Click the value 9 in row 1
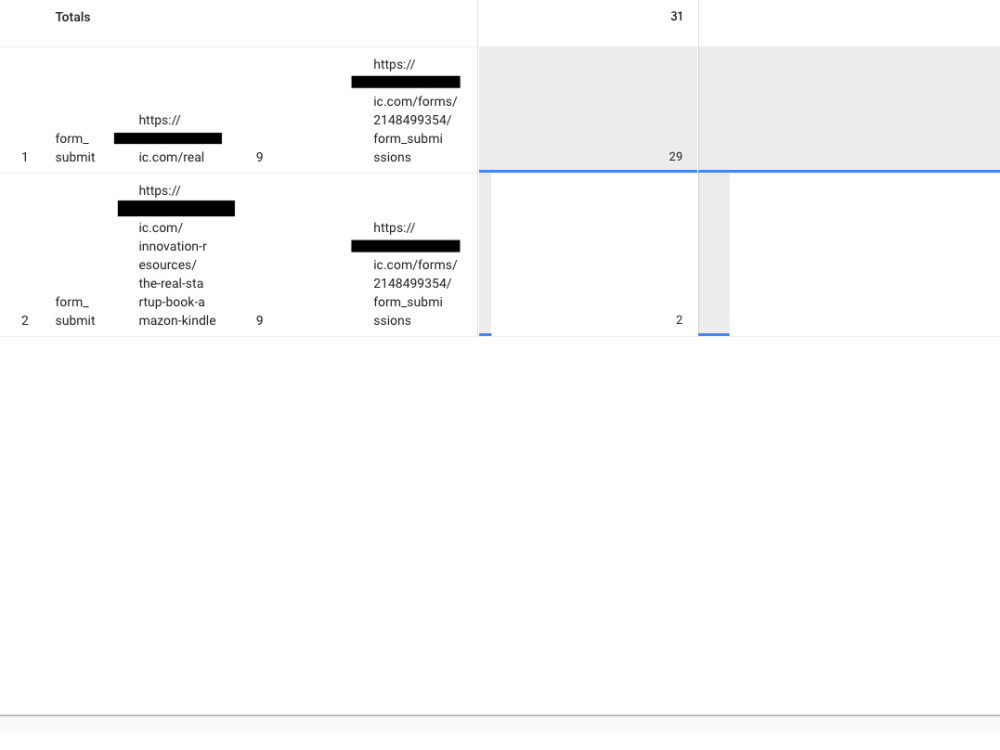The width and height of the screenshot is (1000, 750). click(260, 157)
